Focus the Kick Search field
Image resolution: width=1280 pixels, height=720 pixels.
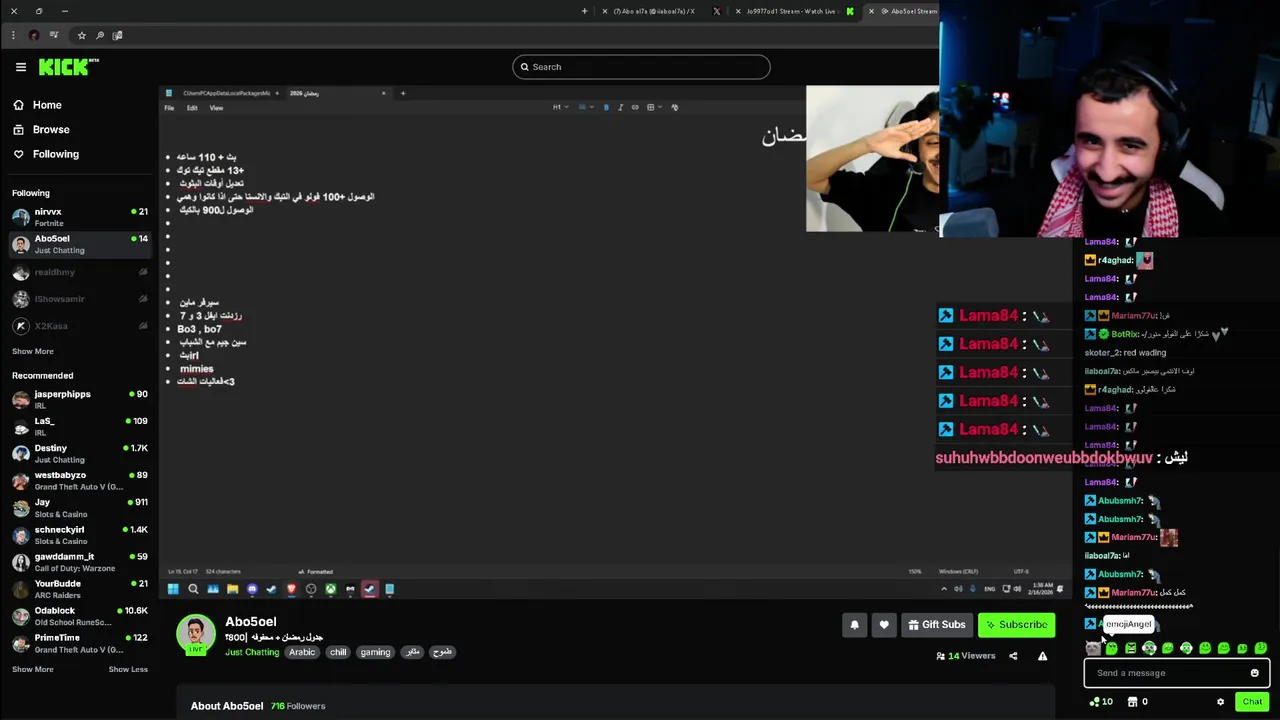pos(641,67)
